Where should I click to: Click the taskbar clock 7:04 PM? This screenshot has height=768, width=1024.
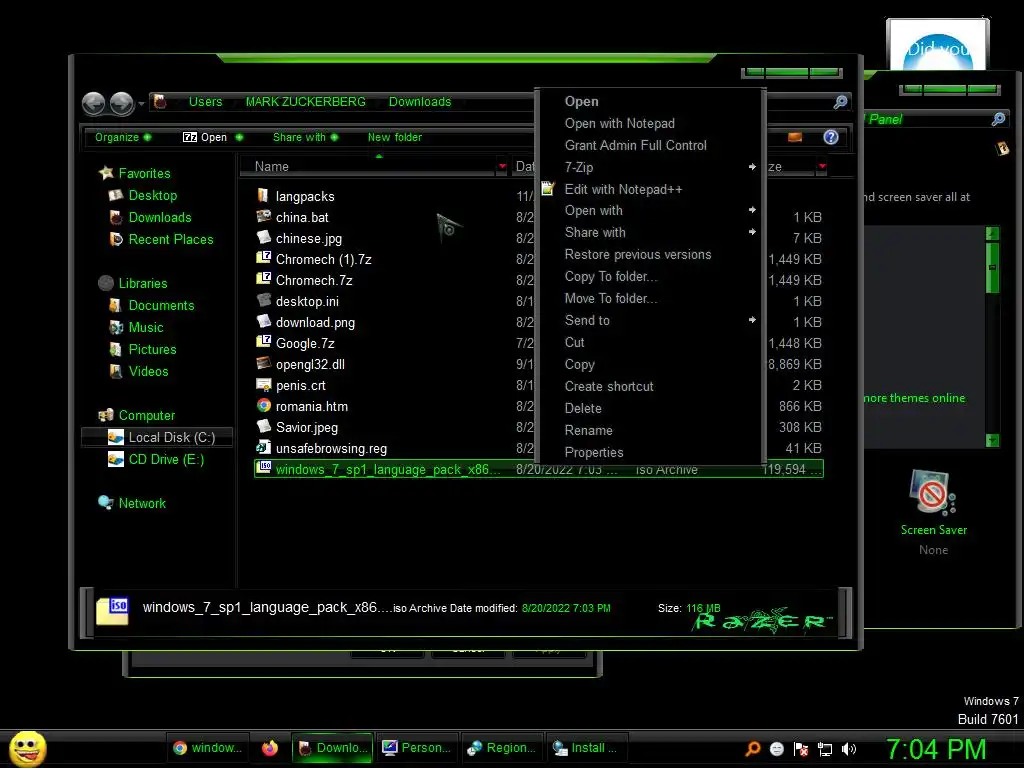click(936, 749)
